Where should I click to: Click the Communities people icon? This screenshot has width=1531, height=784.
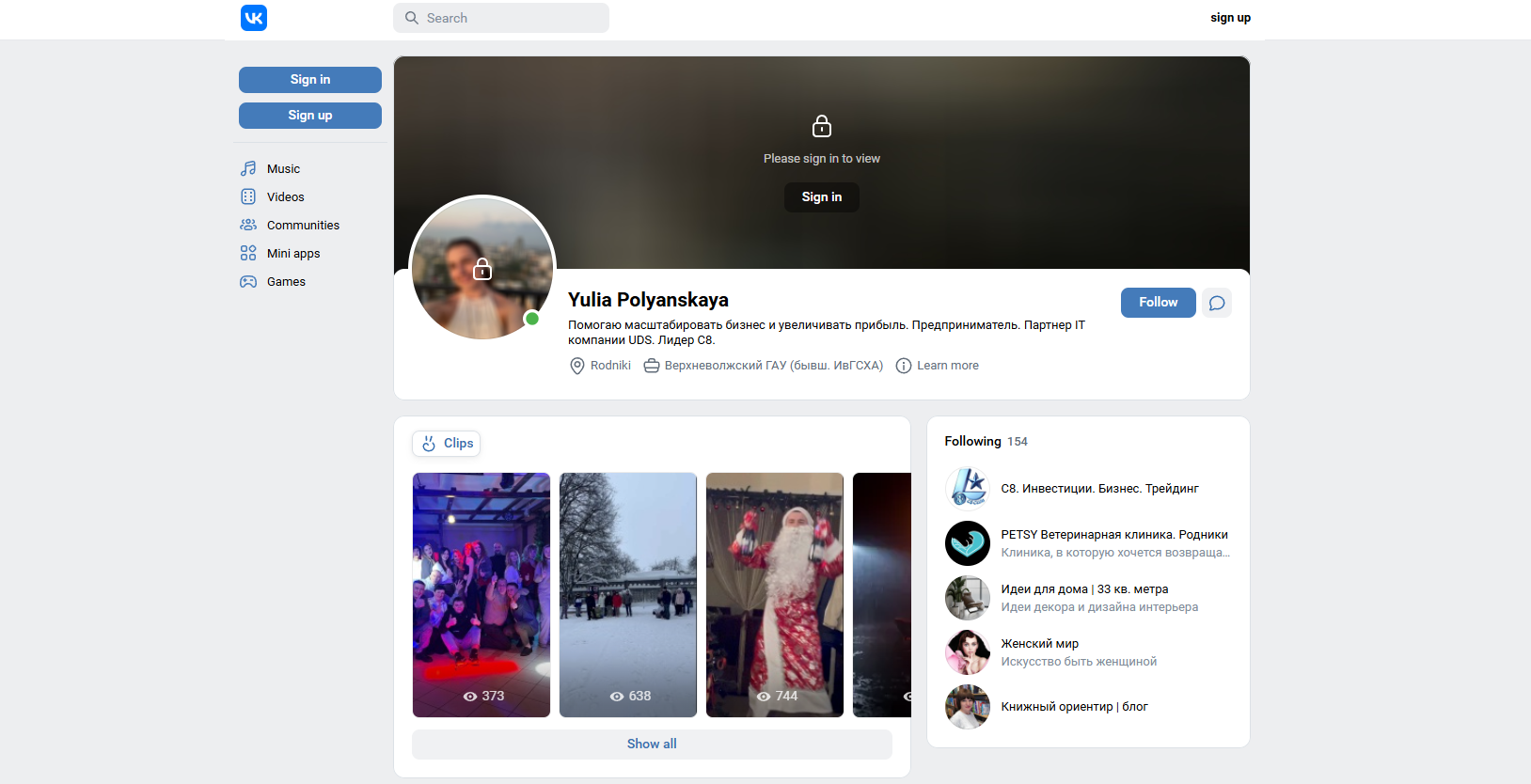pos(248,226)
